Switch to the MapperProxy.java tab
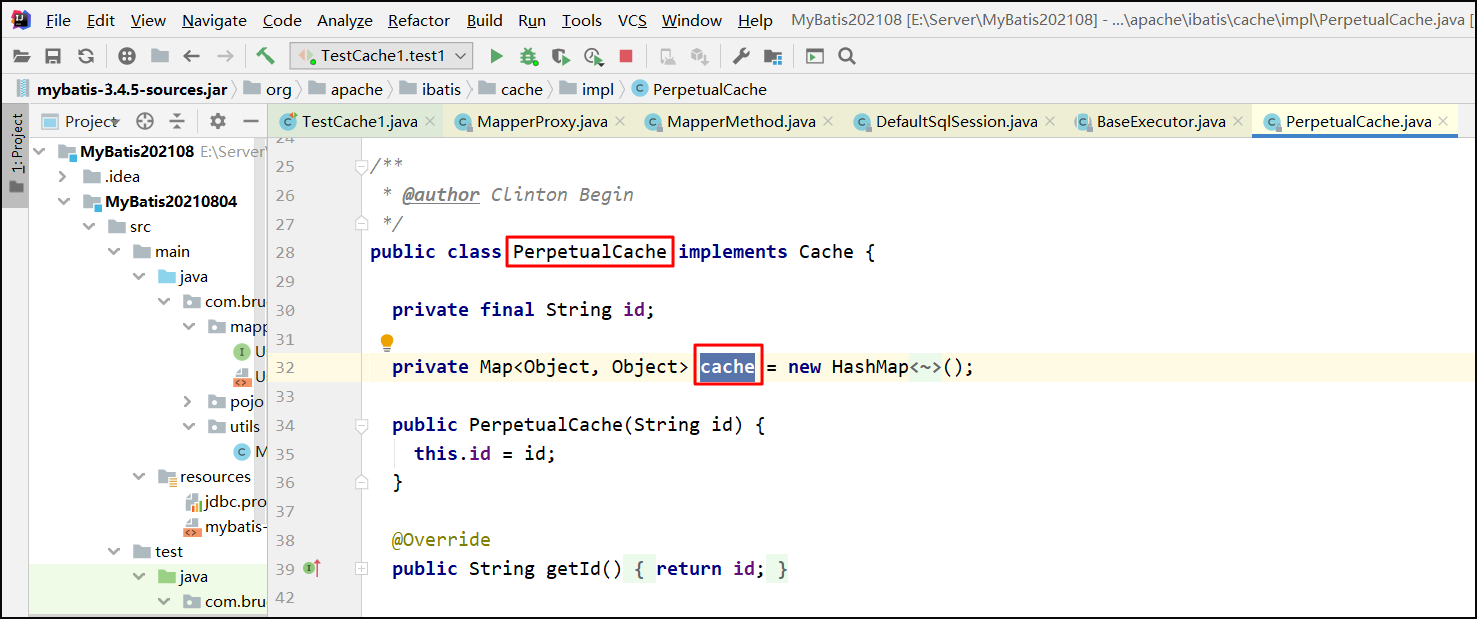This screenshot has width=1477, height=619. pos(542,121)
